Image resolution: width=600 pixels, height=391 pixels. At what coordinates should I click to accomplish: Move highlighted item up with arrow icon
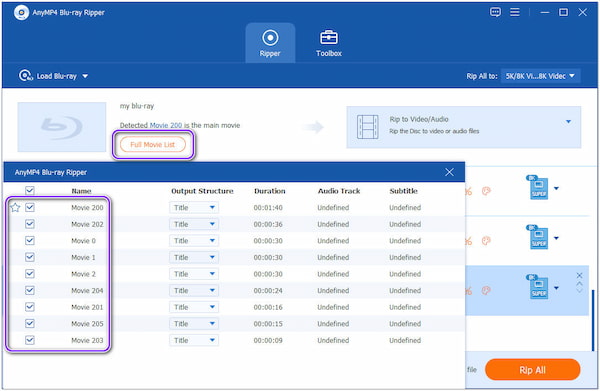click(x=579, y=283)
